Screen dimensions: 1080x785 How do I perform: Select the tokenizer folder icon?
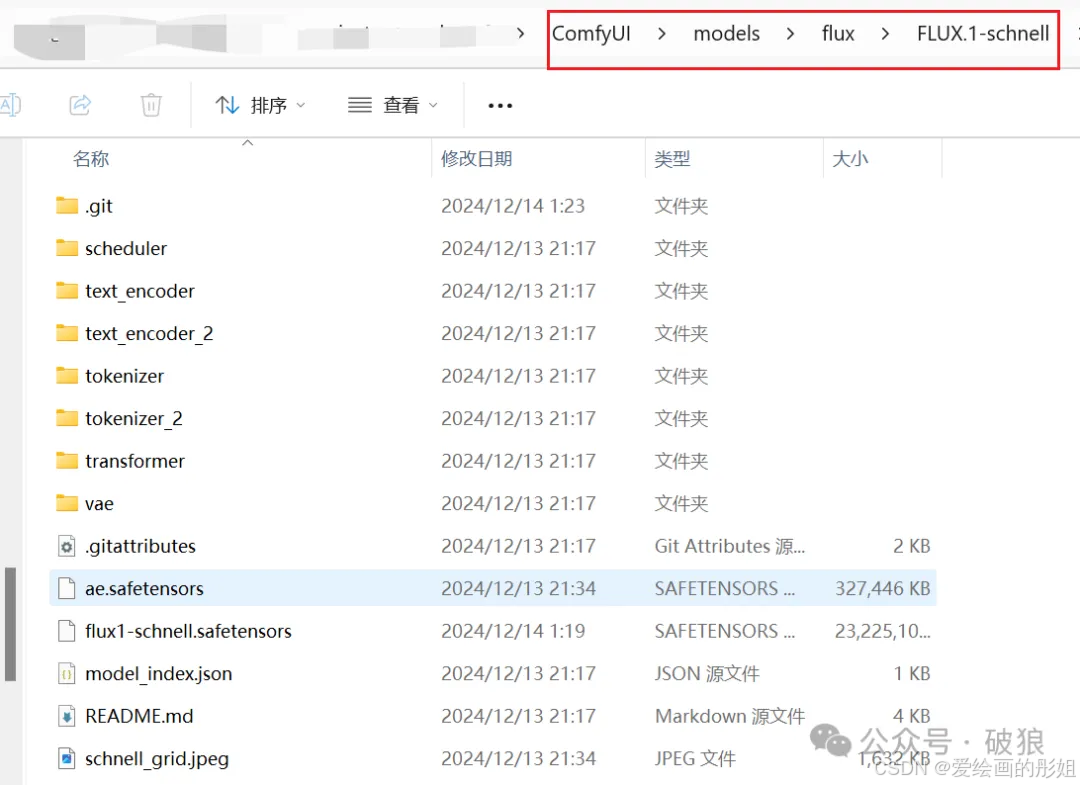[67, 375]
